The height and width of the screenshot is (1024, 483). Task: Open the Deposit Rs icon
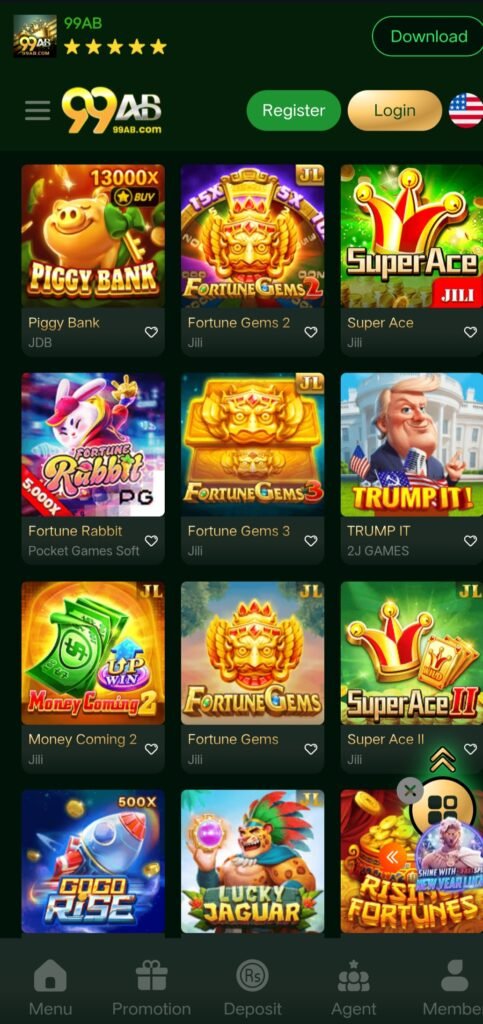253,976
